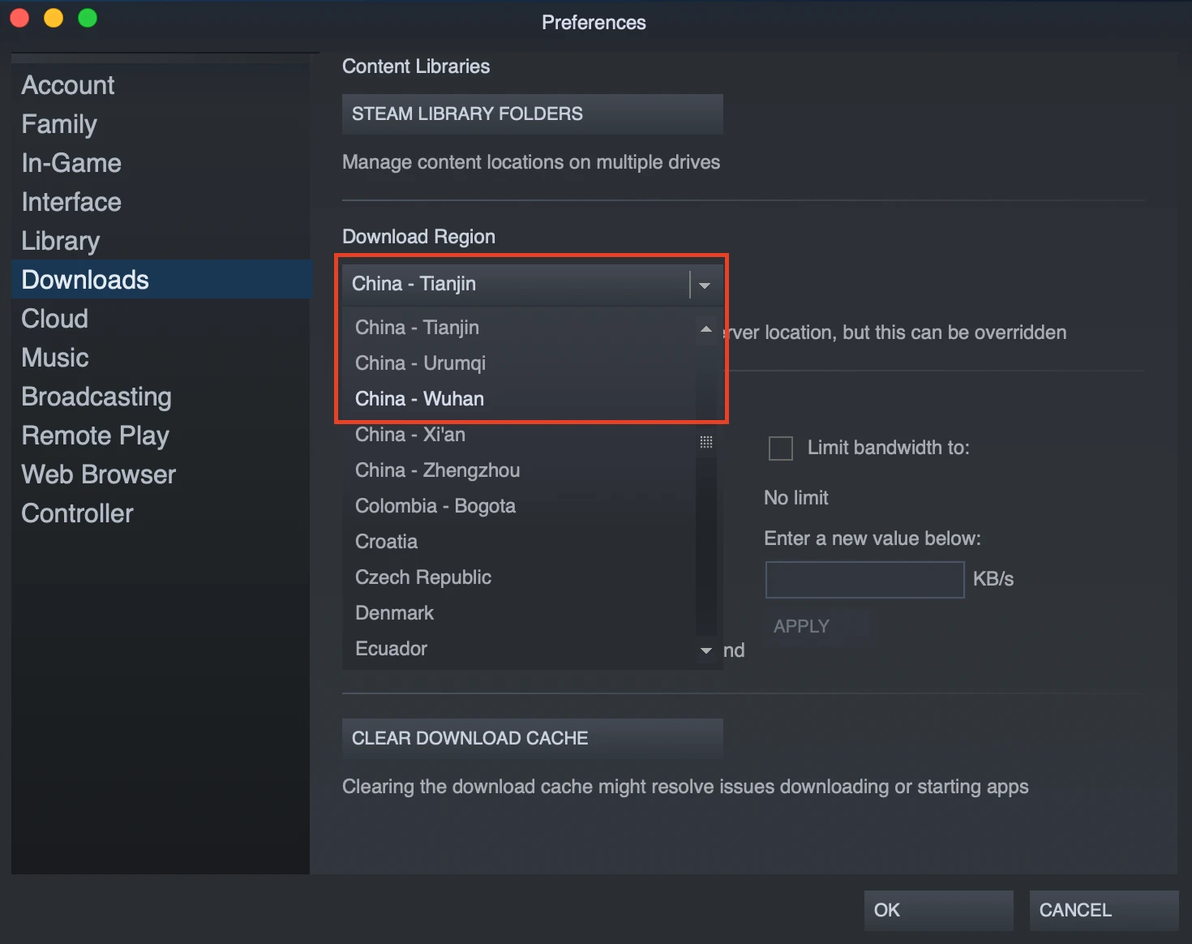
Task: Click the bandwidth KB/s input field
Action: tap(864, 580)
